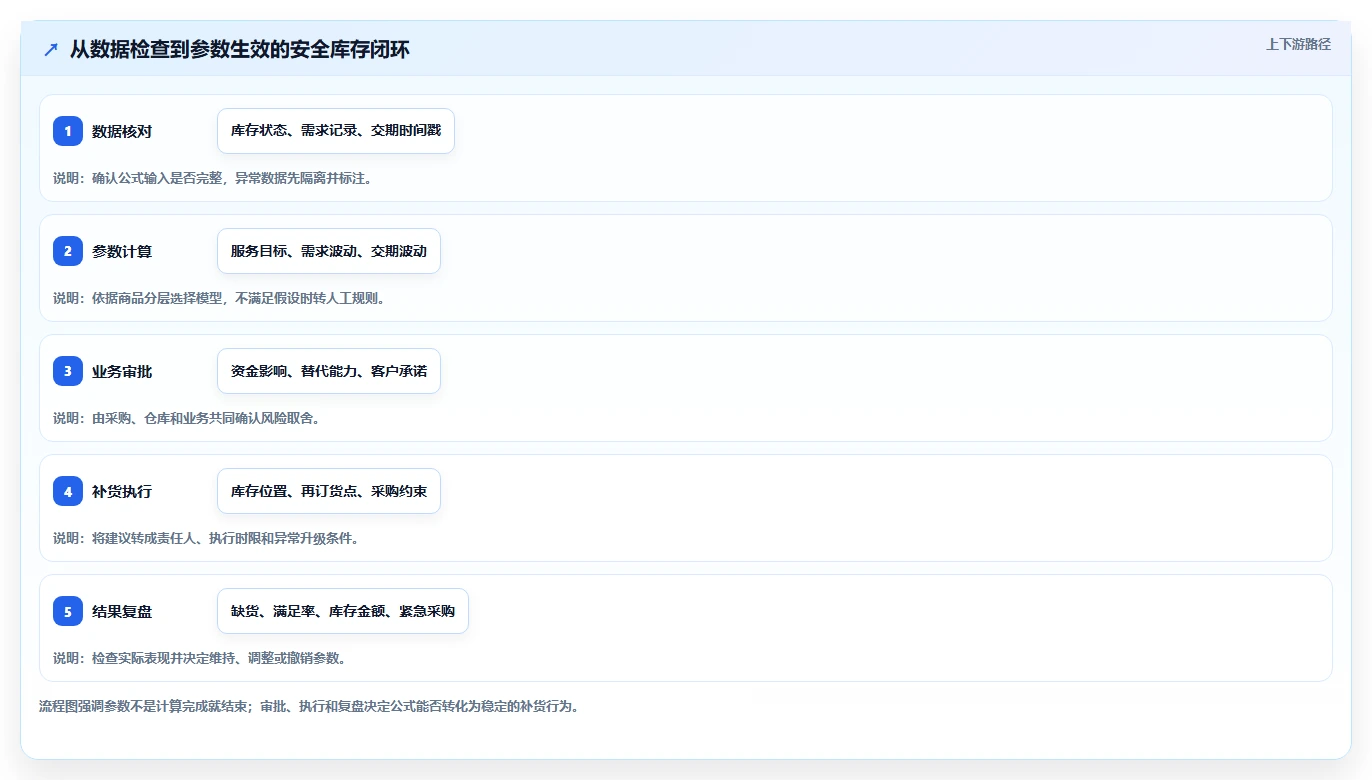Click the footer text 流程图强调参数不是计算完成就结束
This screenshot has width=1372, height=780.
(x=144, y=706)
